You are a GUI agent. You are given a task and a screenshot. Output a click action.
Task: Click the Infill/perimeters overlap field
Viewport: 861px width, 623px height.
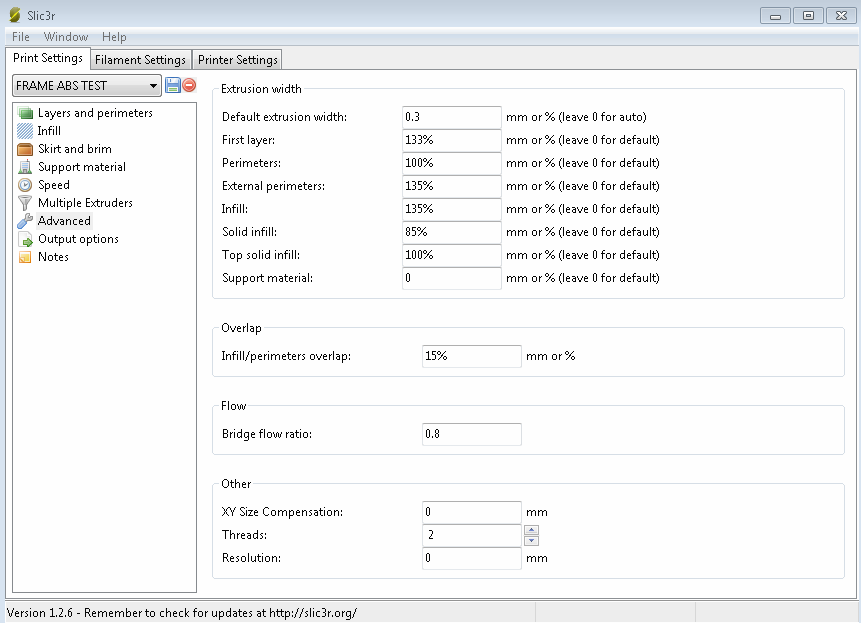tap(471, 356)
